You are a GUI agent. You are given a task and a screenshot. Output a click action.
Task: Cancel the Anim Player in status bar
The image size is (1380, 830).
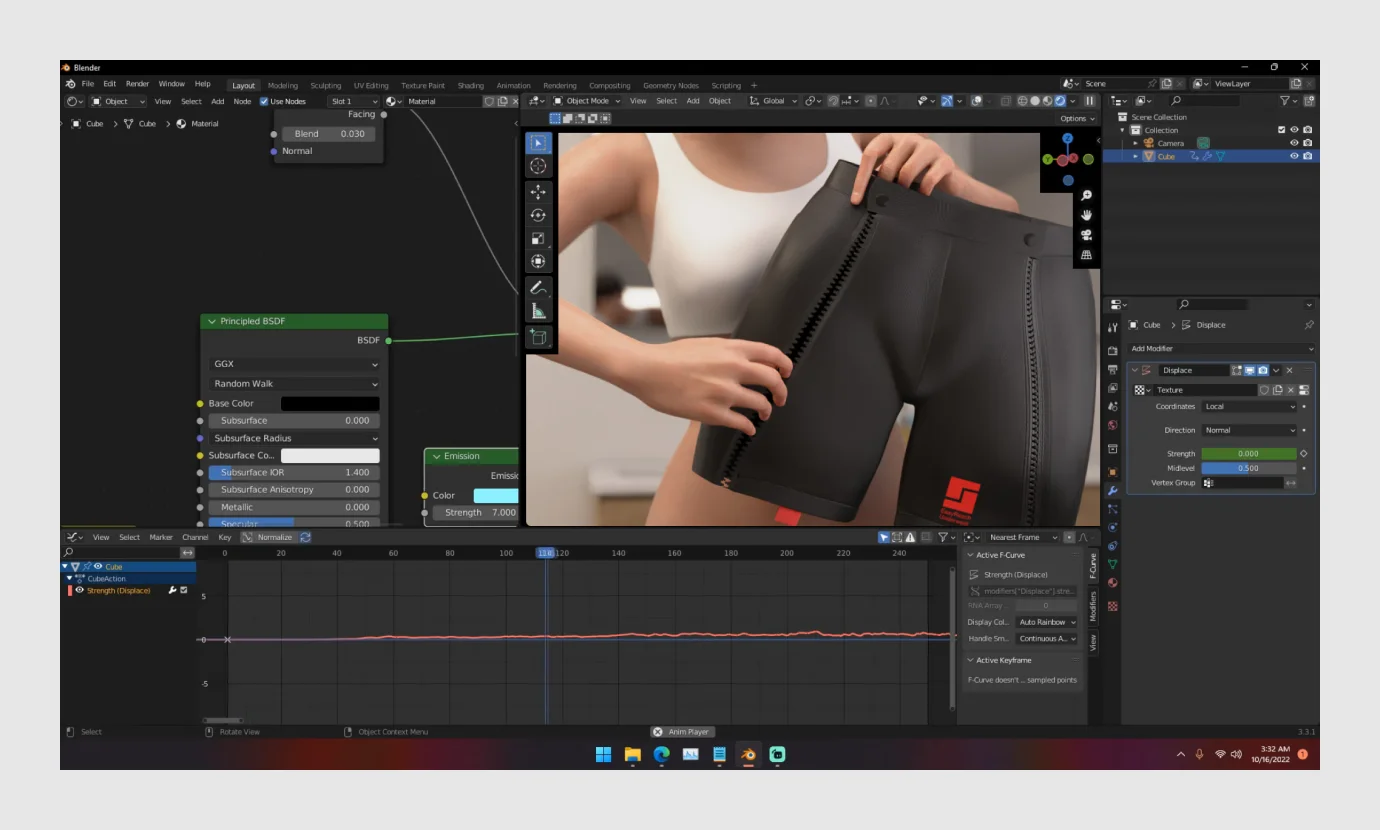(657, 732)
